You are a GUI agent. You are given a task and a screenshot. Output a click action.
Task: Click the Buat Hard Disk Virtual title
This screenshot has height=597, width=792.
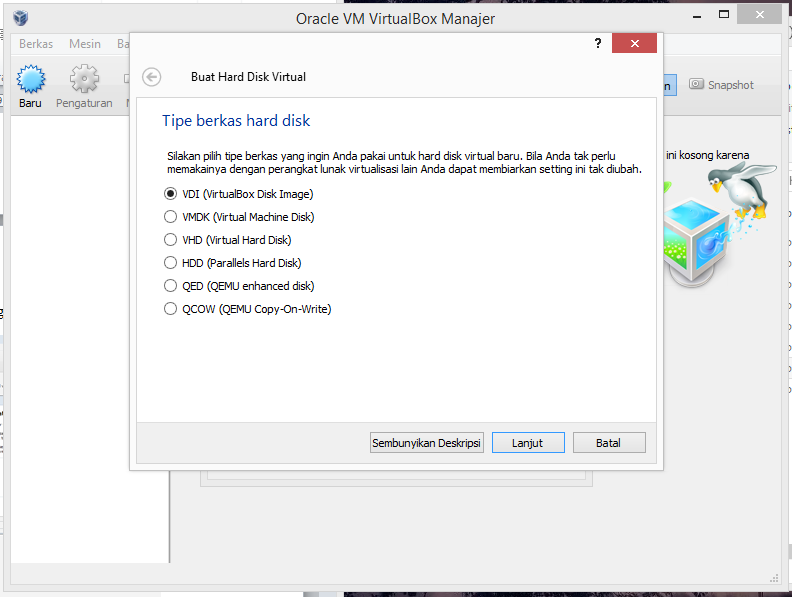click(249, 77)
